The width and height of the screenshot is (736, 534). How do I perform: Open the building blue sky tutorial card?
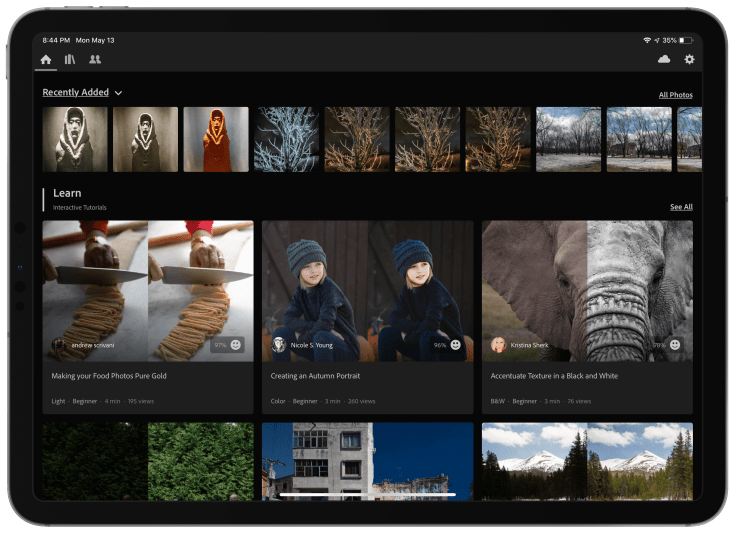click(368, 462)
